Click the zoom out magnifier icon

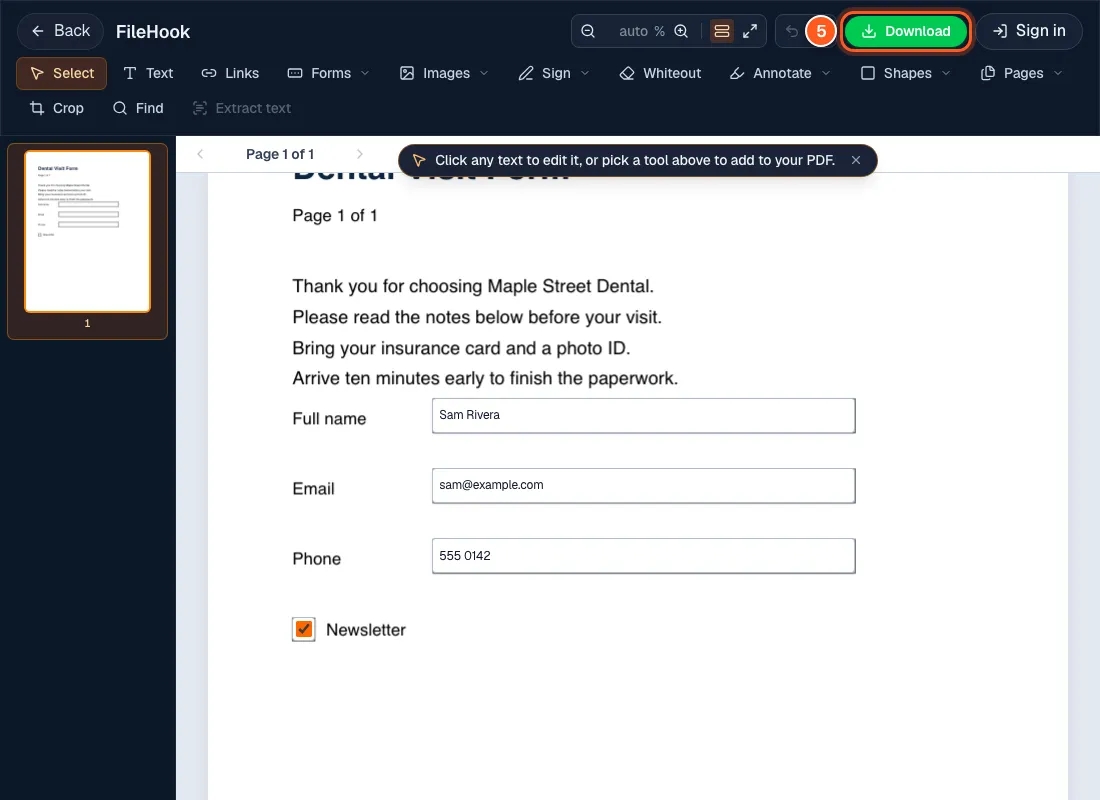click(x=588, y=32)
